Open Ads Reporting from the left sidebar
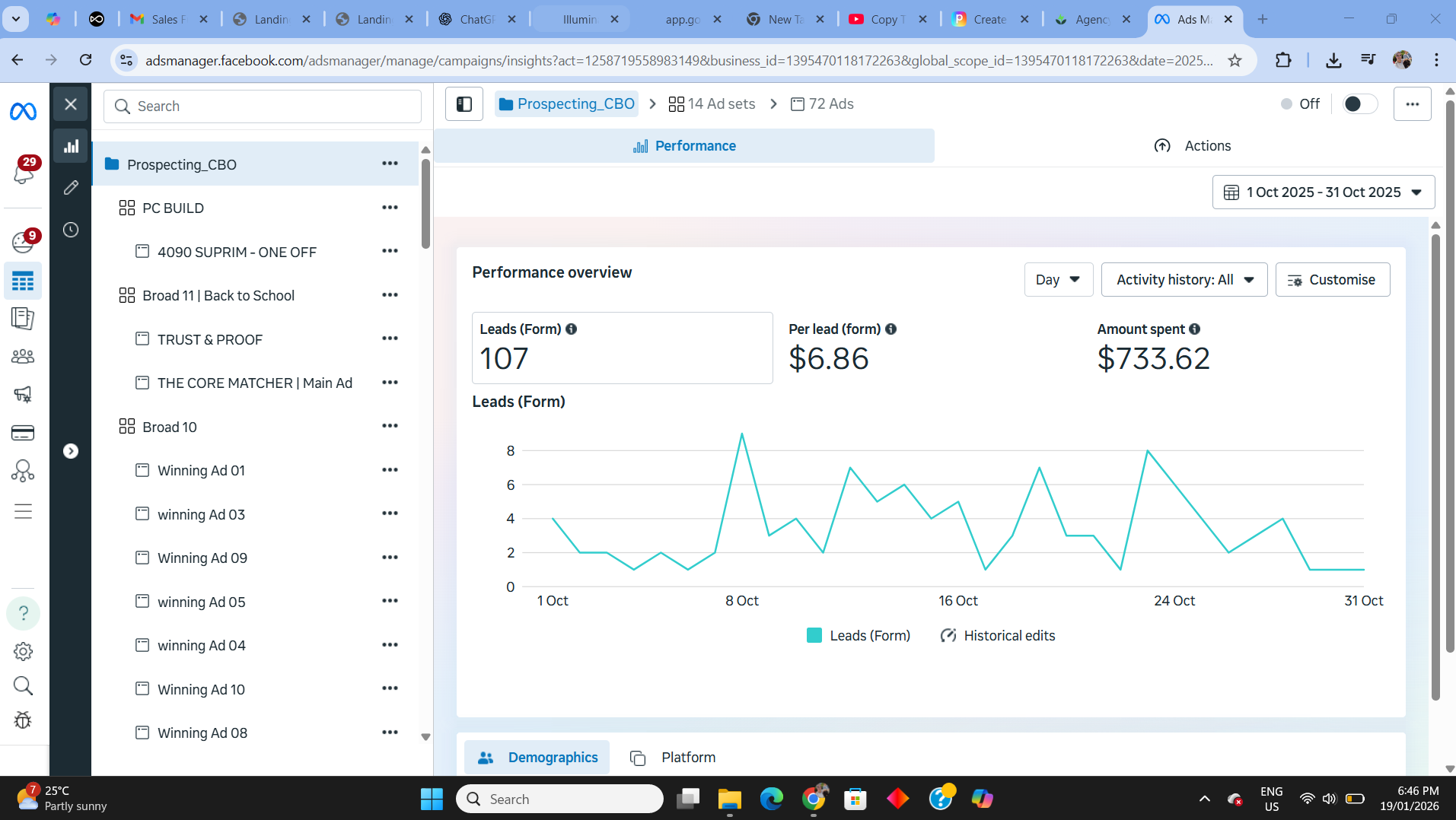This screenshot has height=820, width=1456. (23, 319)
